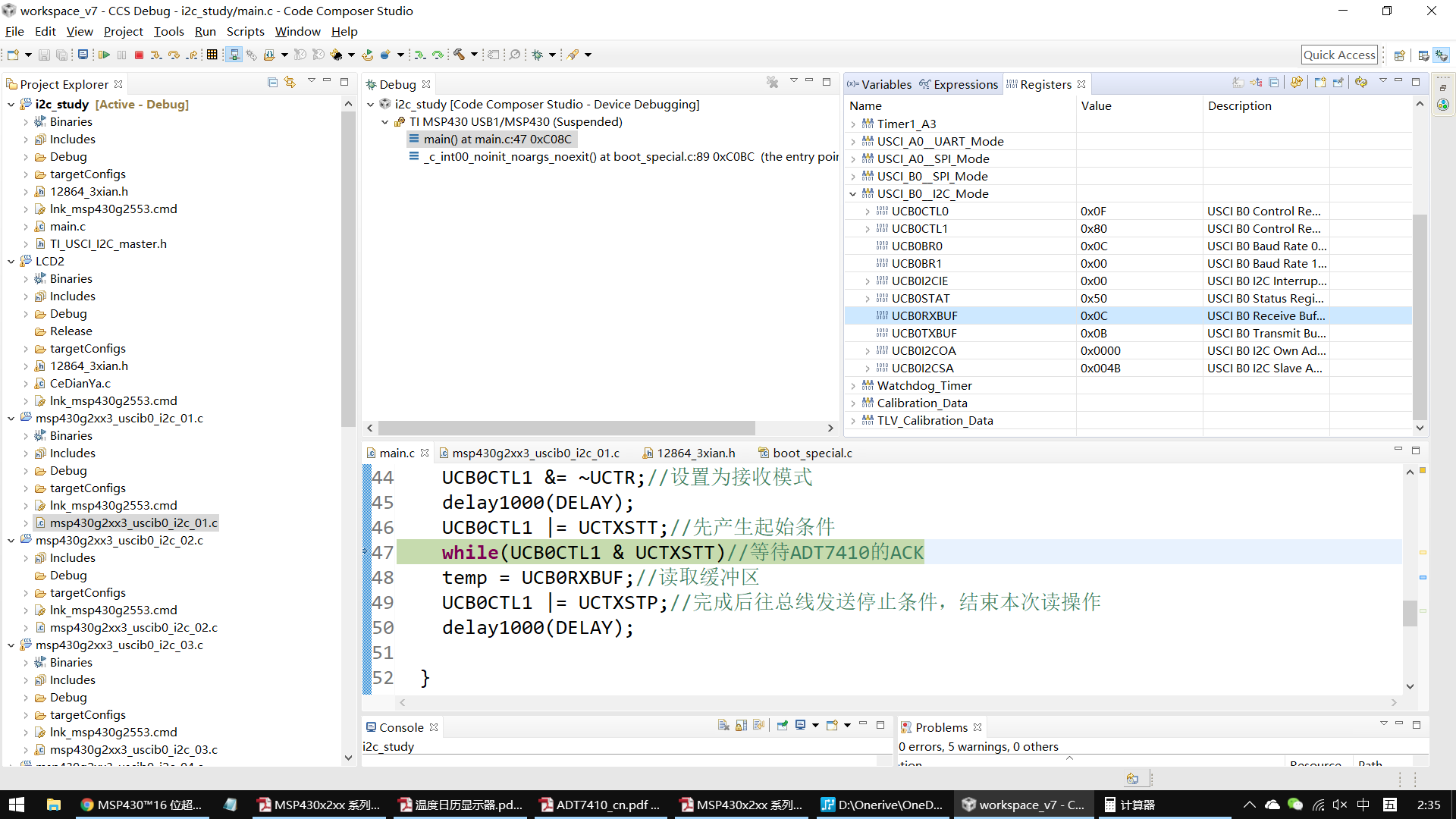Screen dimensions: 1456x819
Task: Click the Quick Access field
Action: [1338, 55]
